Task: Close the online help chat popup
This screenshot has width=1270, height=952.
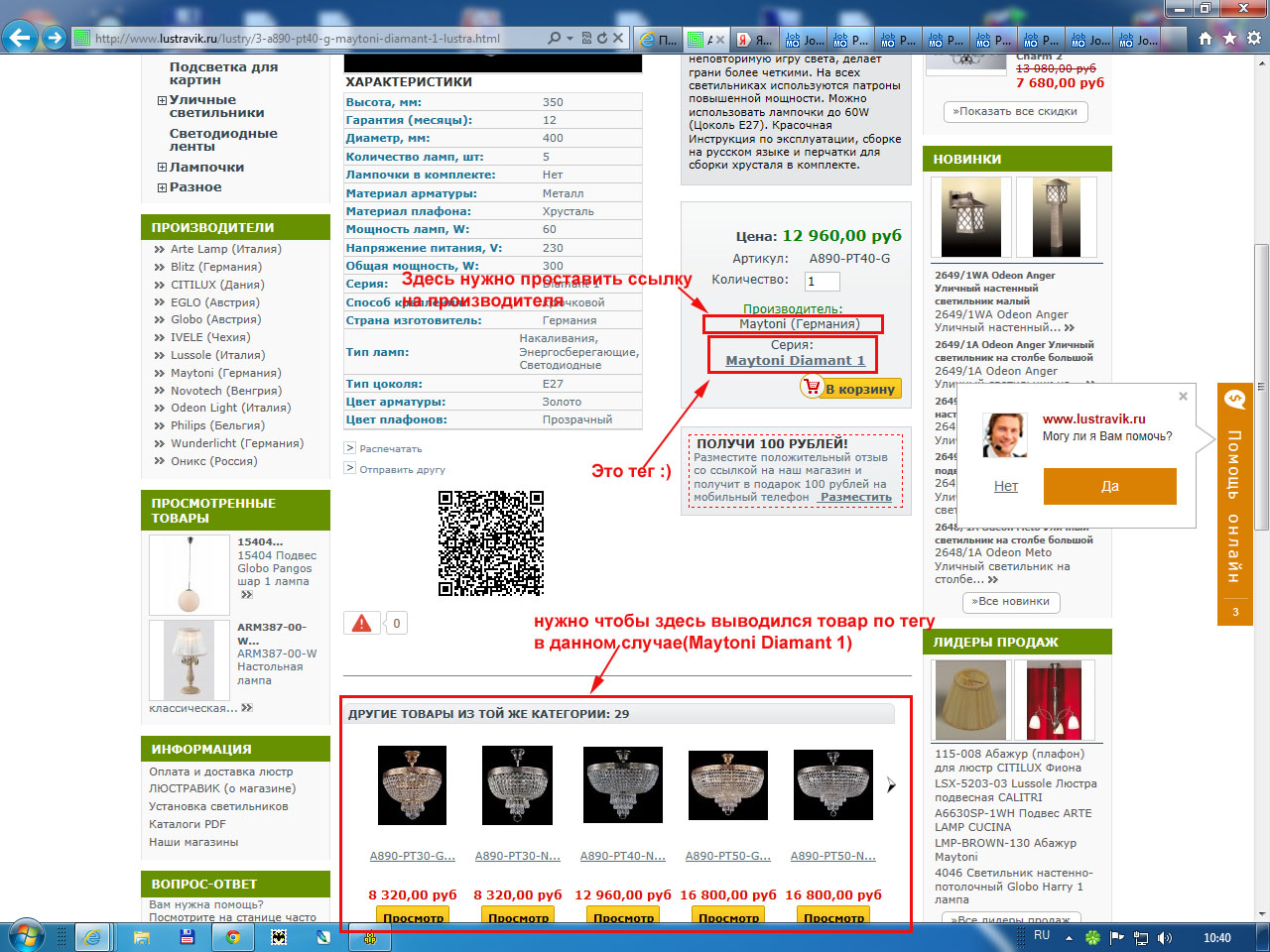Action: tap(1183, 397)
